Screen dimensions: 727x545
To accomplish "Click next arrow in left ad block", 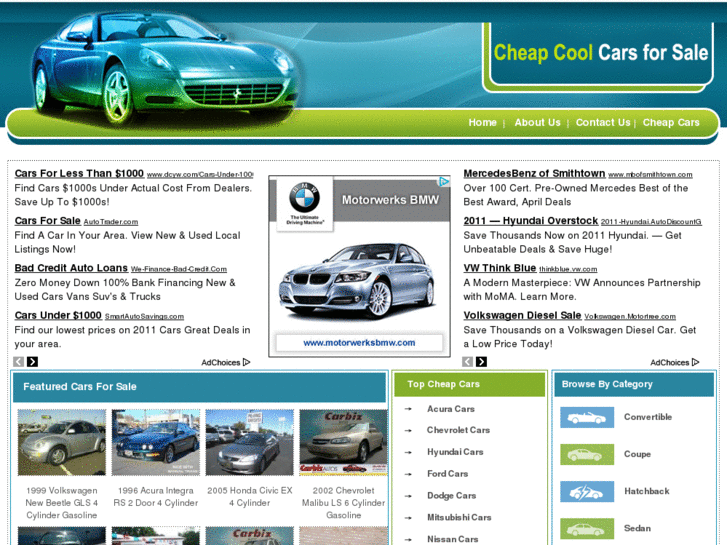I will [32, 362].
